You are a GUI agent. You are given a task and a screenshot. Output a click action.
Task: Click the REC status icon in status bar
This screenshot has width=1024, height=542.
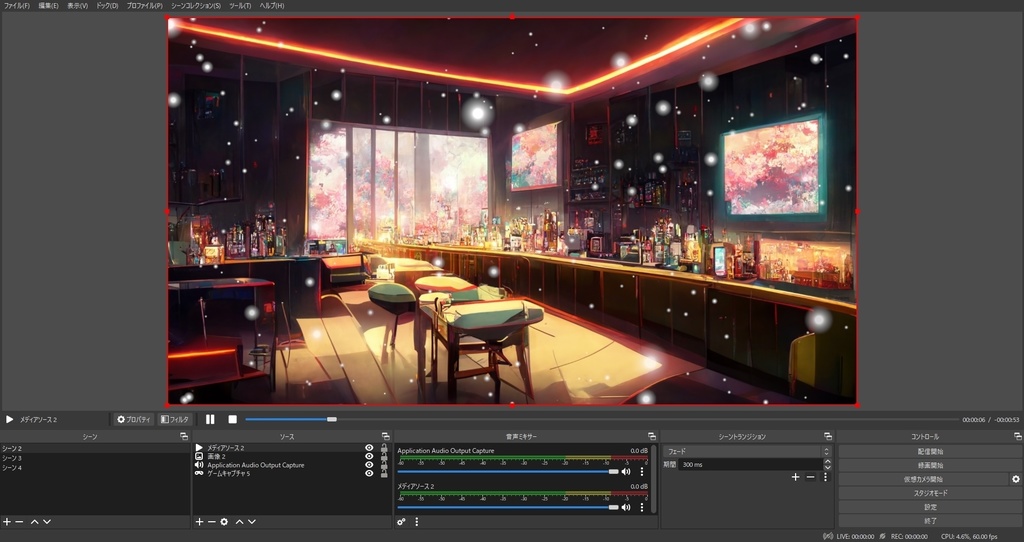click(883, 536)
